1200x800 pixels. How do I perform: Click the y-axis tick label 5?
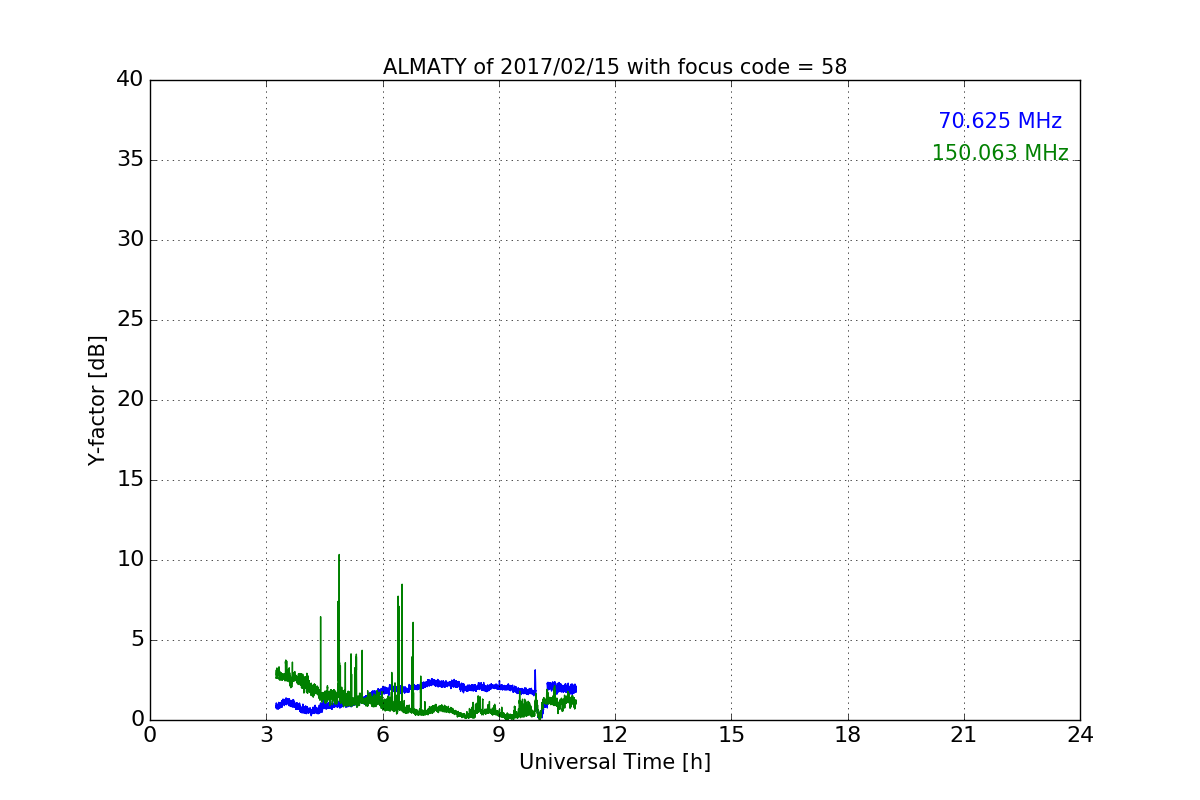(137, 640)
